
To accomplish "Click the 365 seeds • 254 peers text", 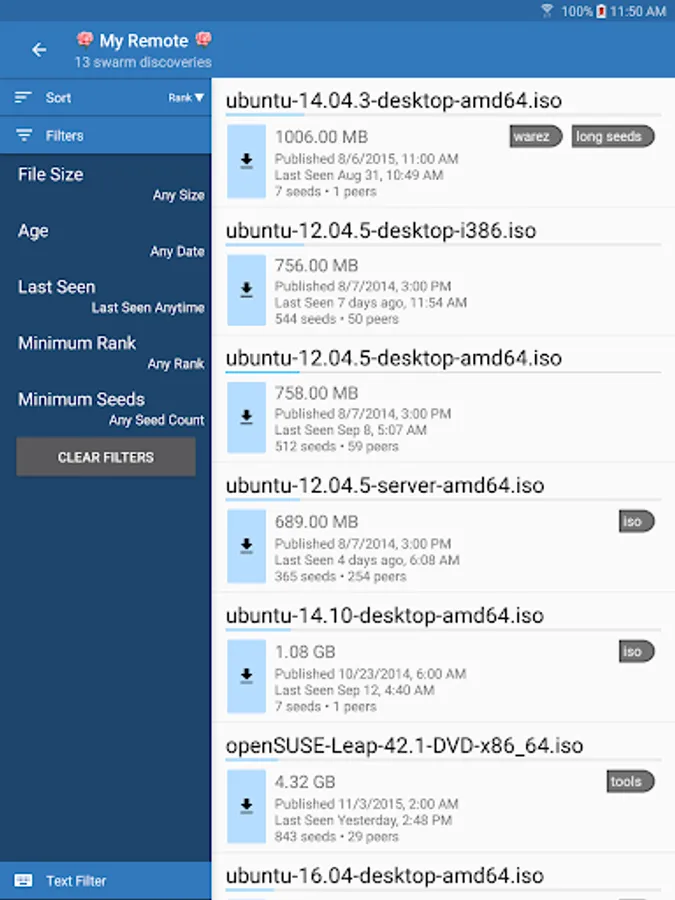I will [x=340, y=576].
